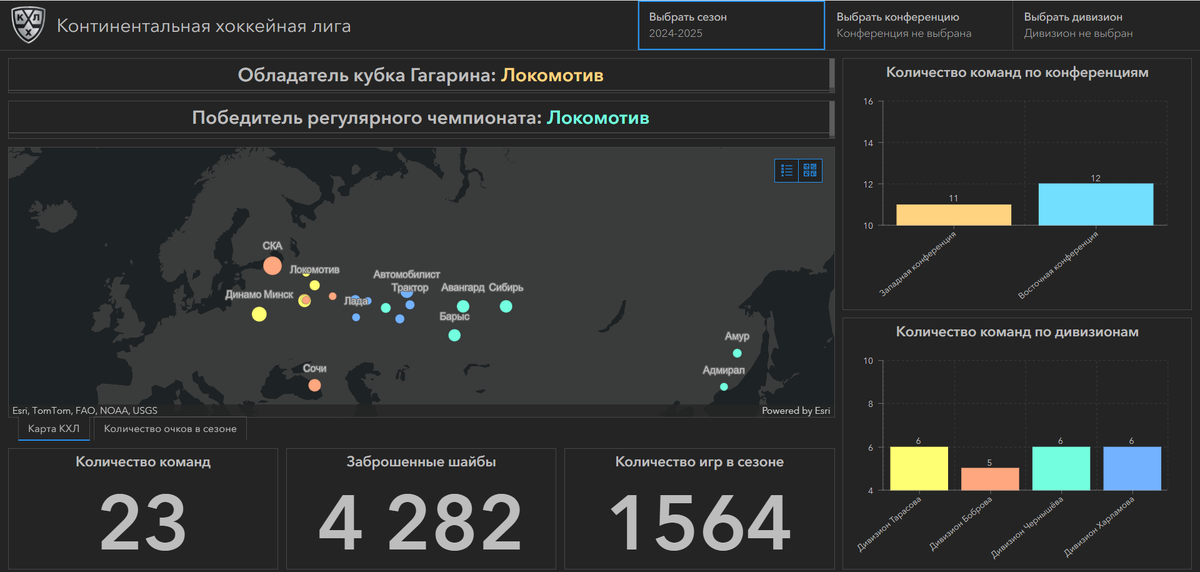Open the Выбрать конференцию selector
Image resolution: width=1200 pixels, height=572 pixels.
919,25
